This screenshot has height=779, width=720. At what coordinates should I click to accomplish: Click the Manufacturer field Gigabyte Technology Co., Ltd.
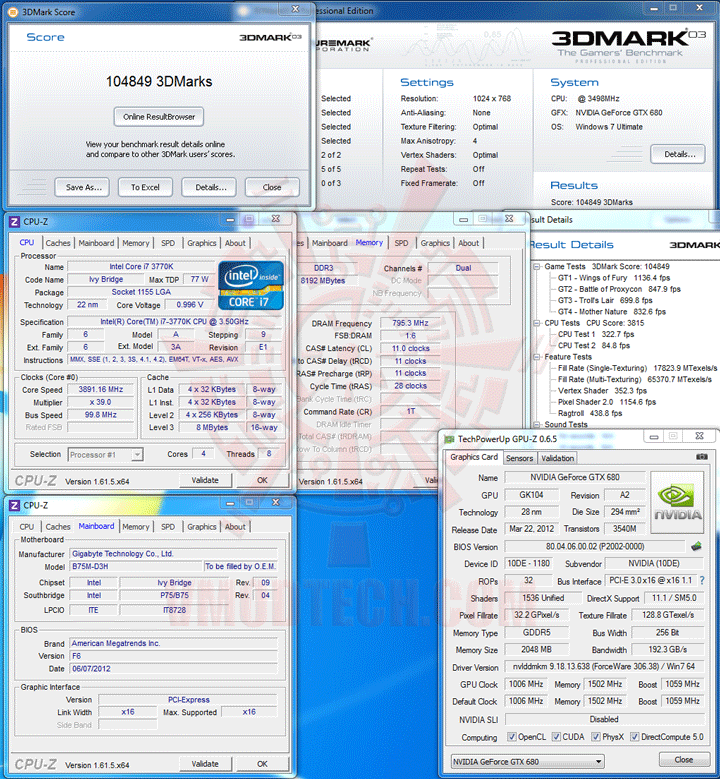(173, 554)
